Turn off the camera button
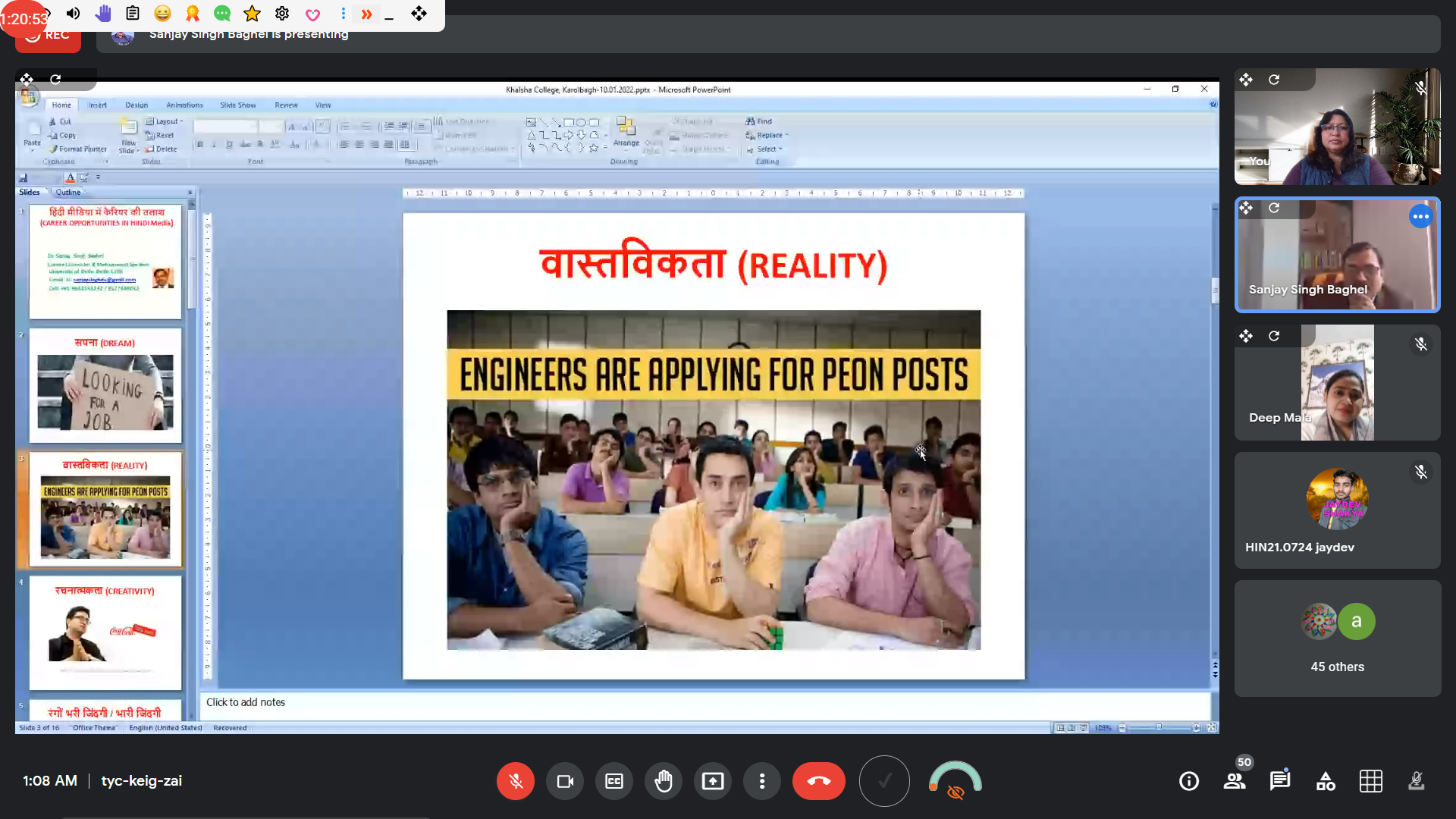The image size is (1456, 819). [x=565, y=781]
